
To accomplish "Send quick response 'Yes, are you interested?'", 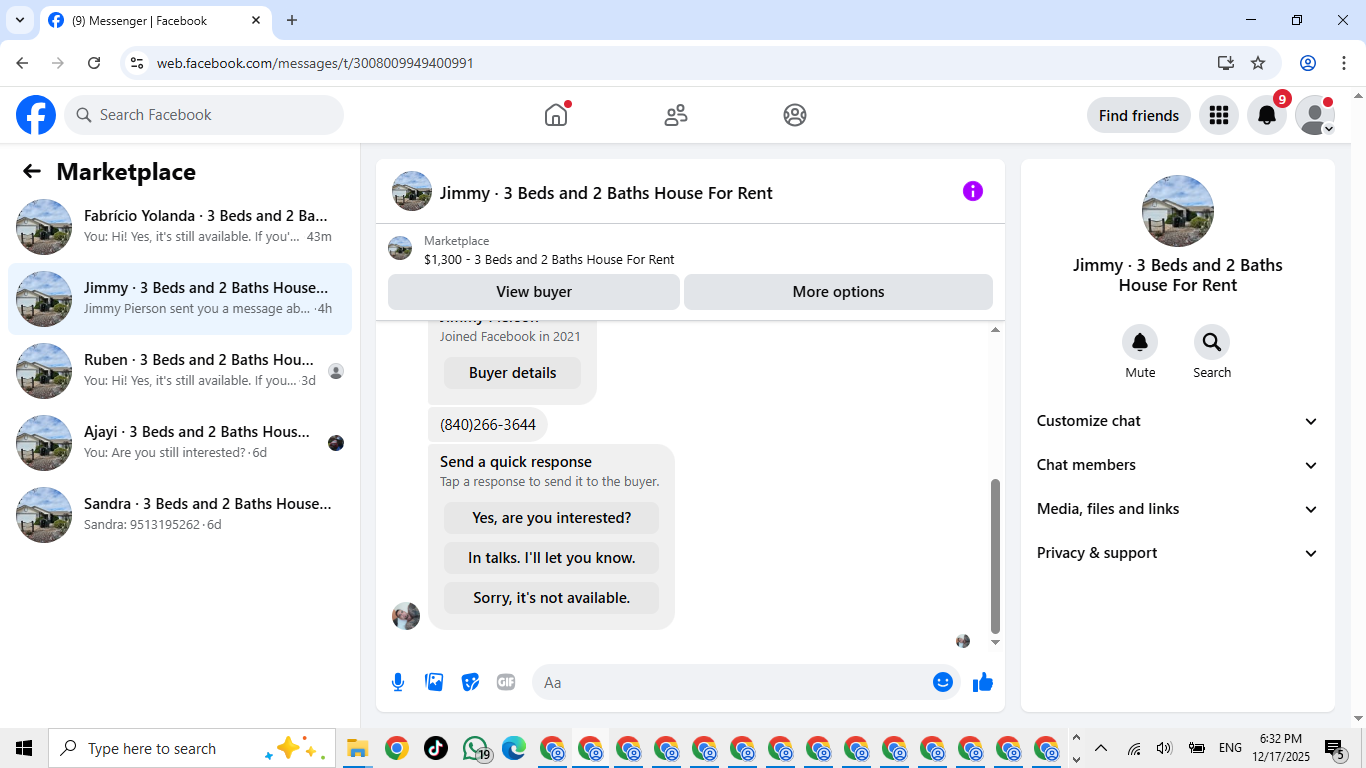I will [551, 518].
